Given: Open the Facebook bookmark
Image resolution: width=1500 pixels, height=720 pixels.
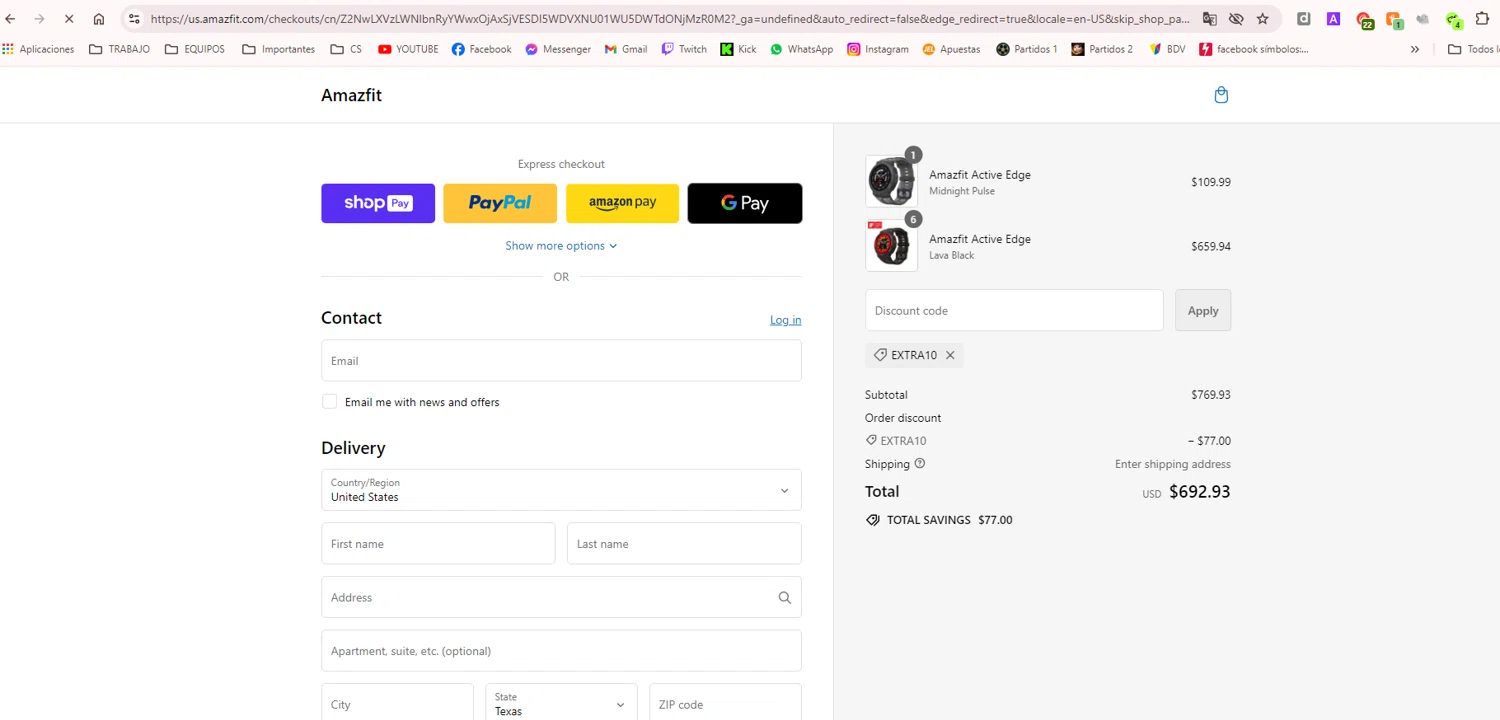Looking at the screenshot, I should pyautogui.click(x=481, y=49).
